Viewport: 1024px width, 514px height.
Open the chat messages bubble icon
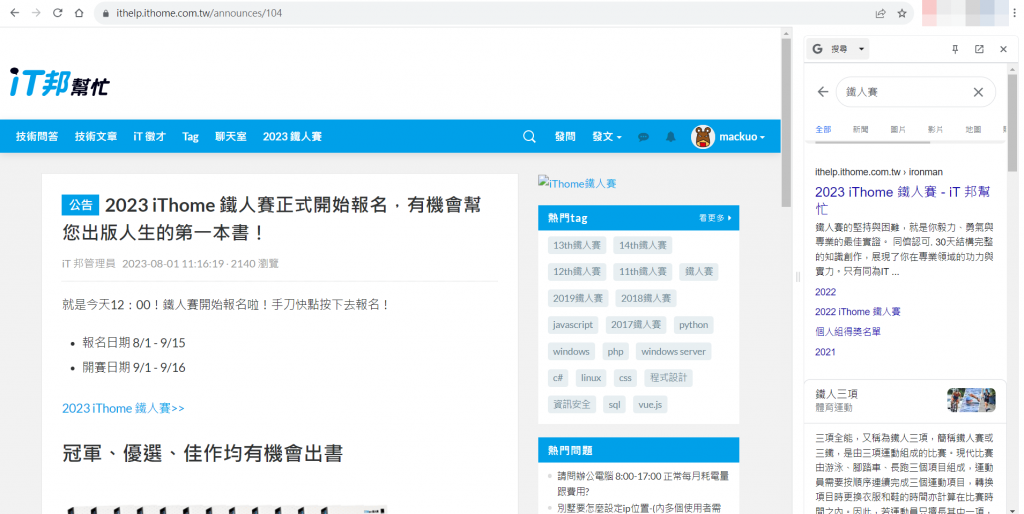tap(643, 137)
